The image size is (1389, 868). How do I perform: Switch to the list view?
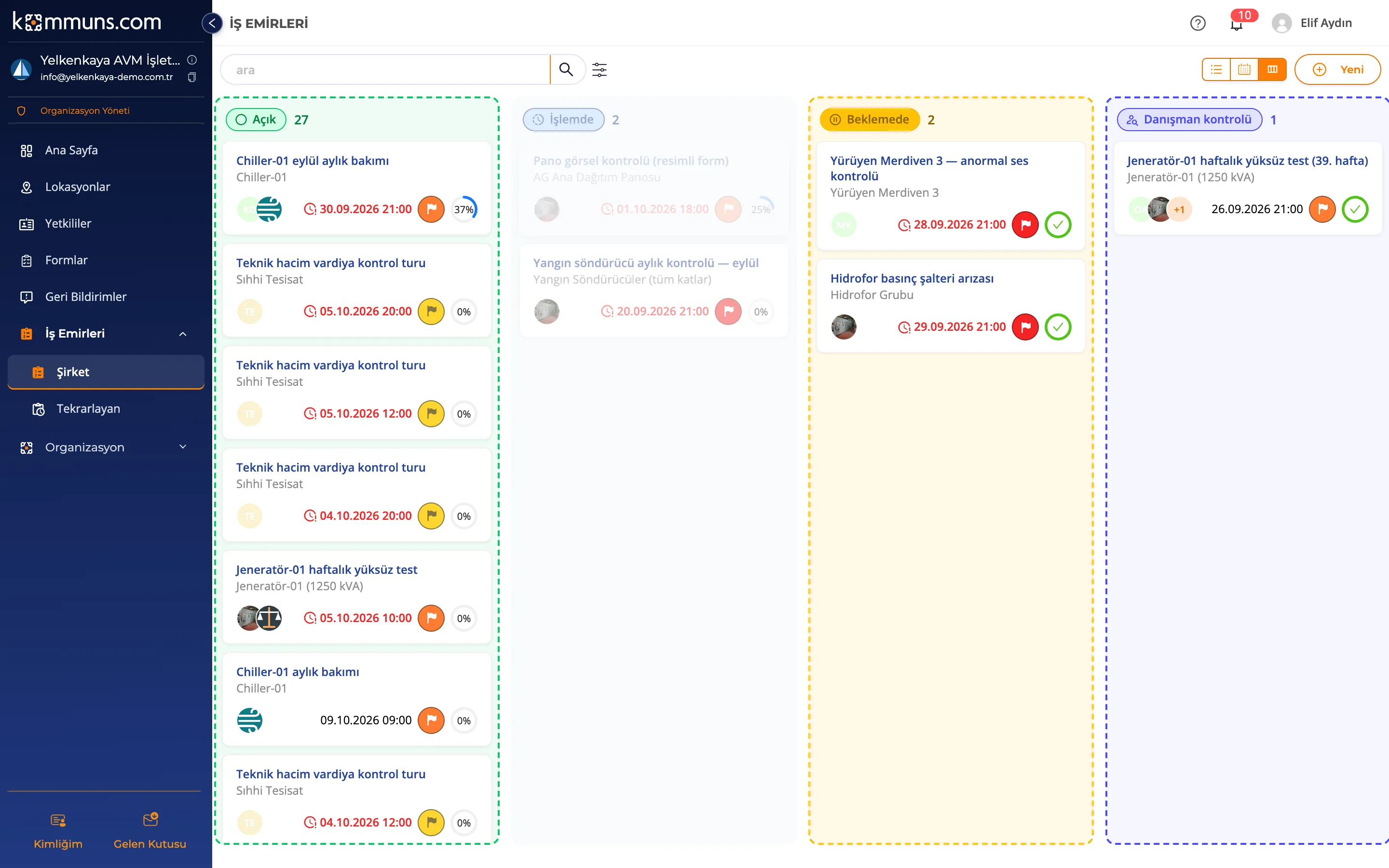pos(1216,69)
